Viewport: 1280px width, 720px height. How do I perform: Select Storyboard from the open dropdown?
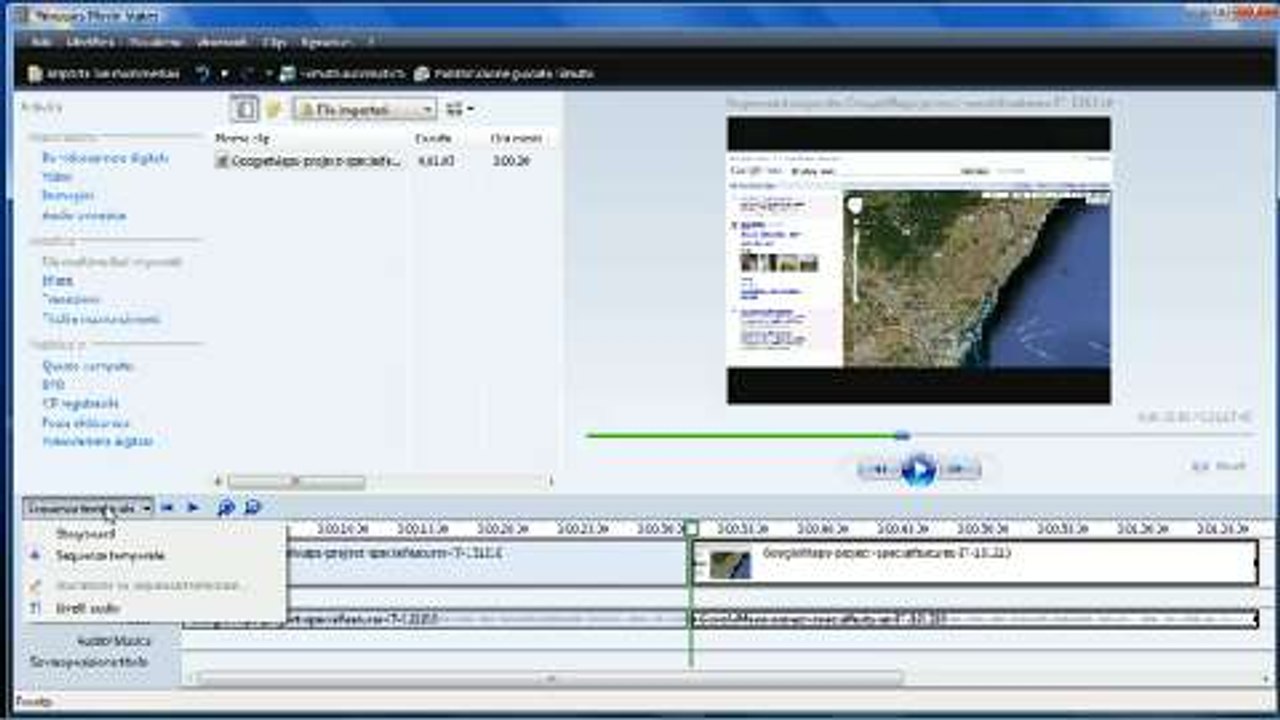click(x=85, y=534)
